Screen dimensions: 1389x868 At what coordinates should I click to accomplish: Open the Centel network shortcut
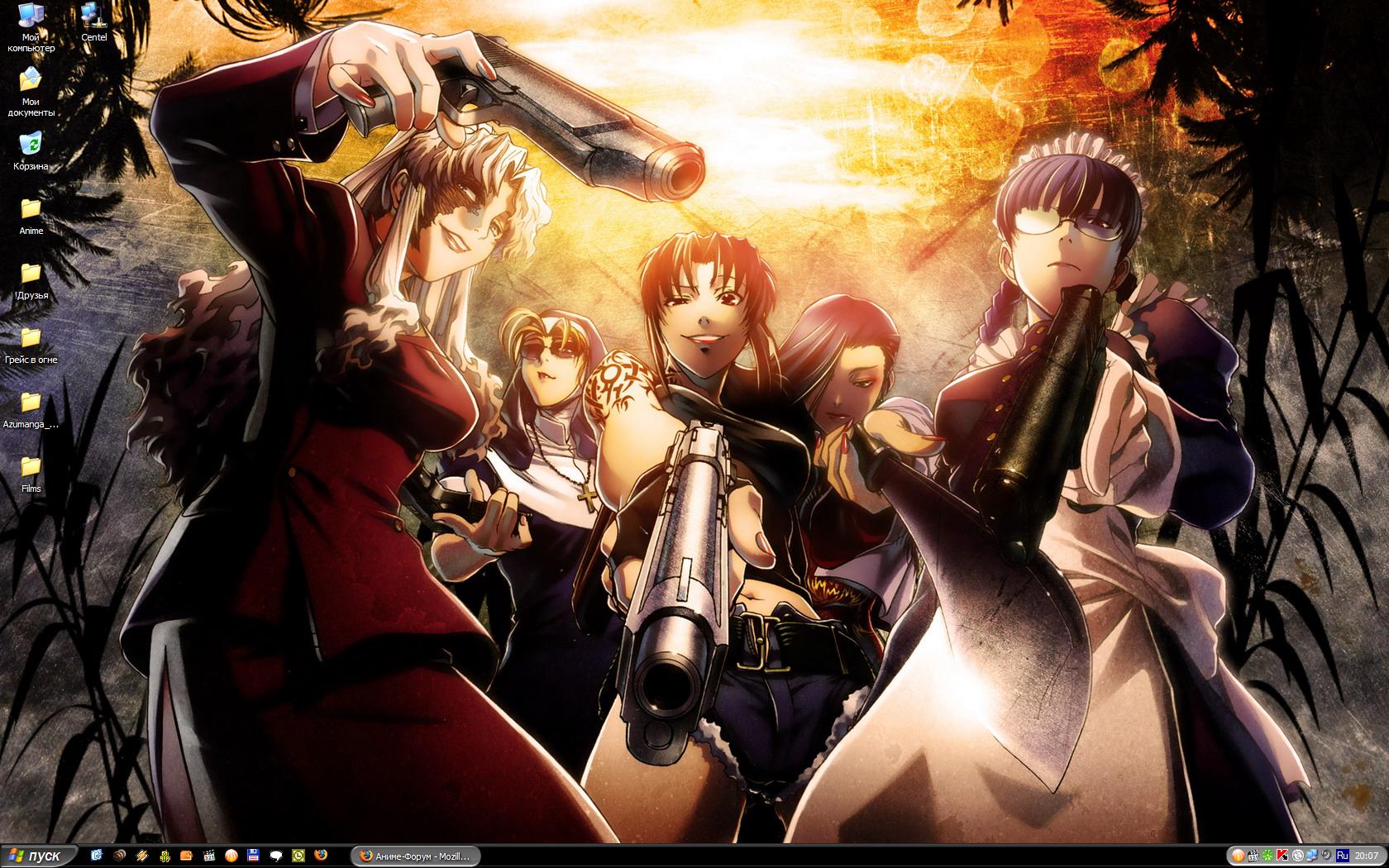click(x=93, y=23)
